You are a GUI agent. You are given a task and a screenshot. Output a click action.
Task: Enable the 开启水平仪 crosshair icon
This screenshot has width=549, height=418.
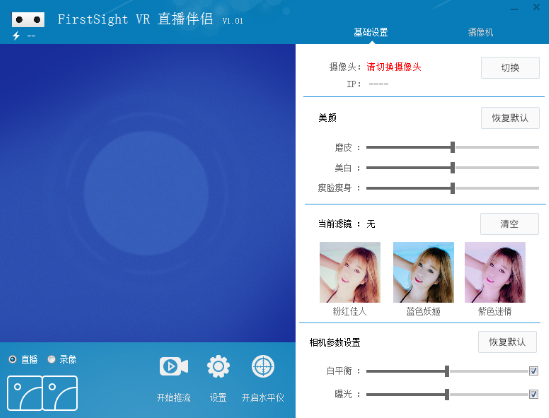tap(263, 367)
